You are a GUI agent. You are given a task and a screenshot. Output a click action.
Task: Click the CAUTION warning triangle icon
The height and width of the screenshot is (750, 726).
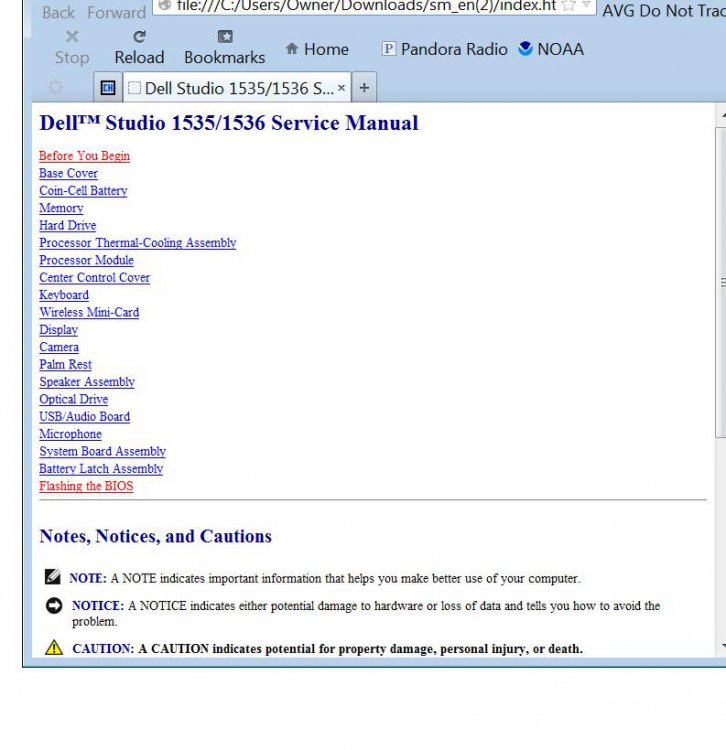coord(54,648)
